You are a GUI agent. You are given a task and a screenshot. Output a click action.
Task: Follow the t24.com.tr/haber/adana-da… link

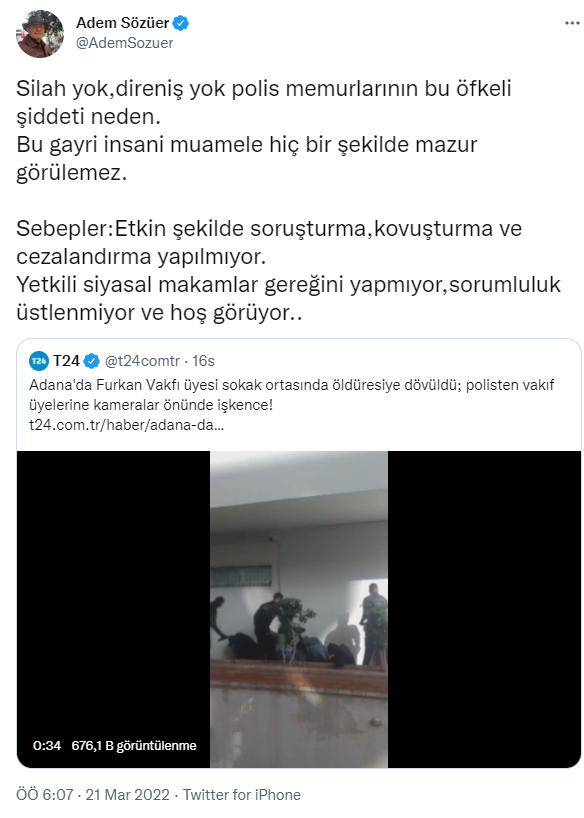click(x=126, y=425)
